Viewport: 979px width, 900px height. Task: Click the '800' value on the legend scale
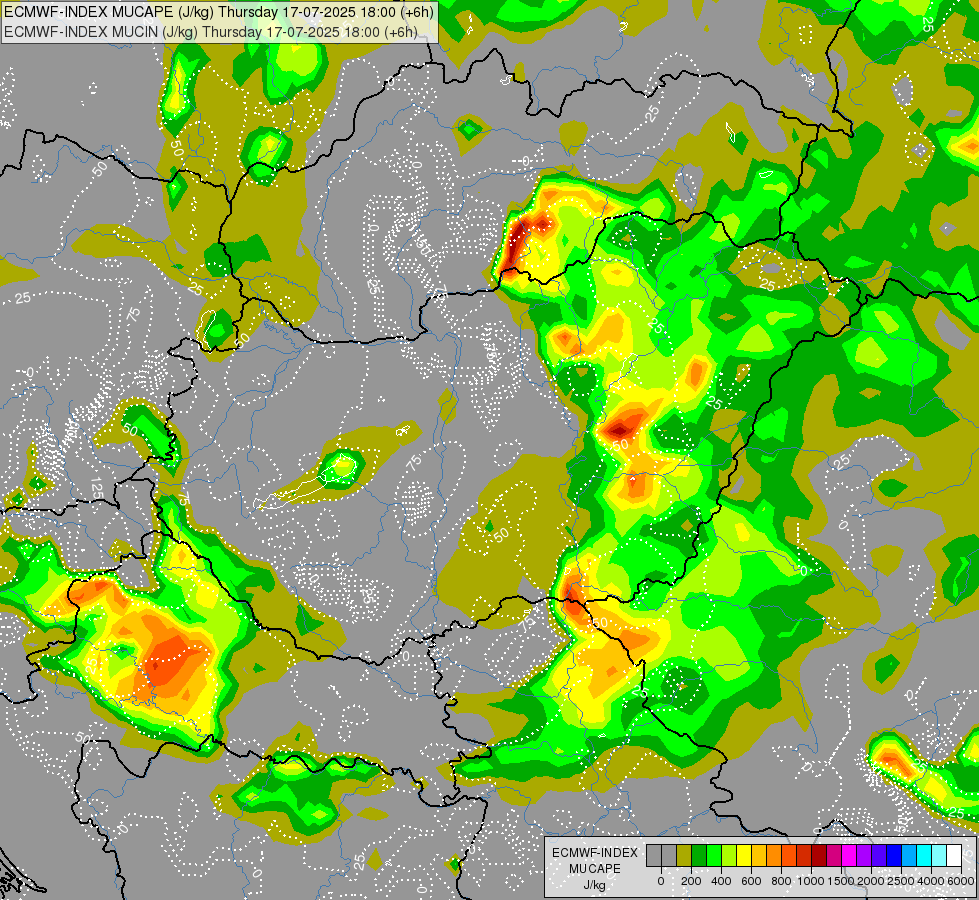[781, 881]
